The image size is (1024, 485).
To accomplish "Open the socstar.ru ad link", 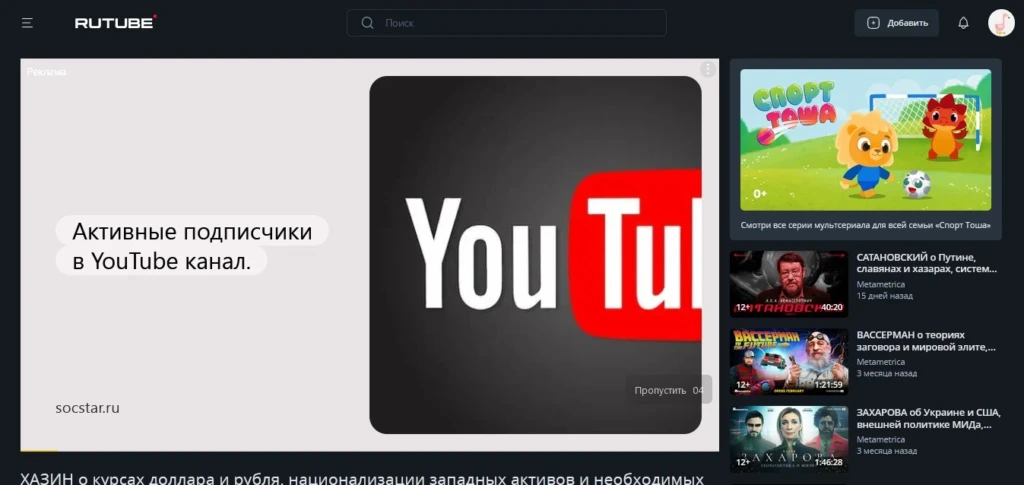I will pos(88,408).
